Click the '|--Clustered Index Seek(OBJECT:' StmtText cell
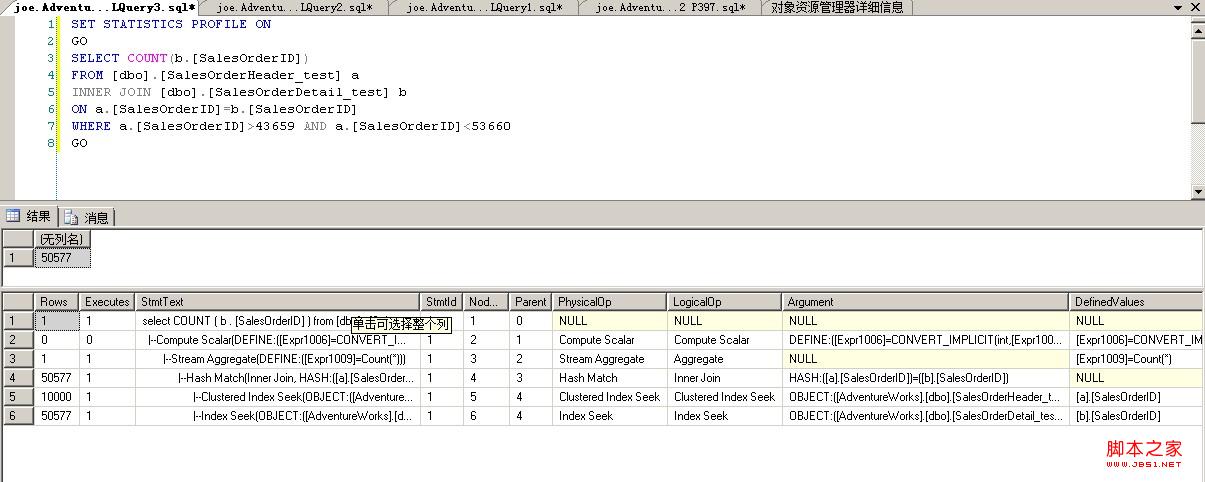1205x482 pixels. 278,397
